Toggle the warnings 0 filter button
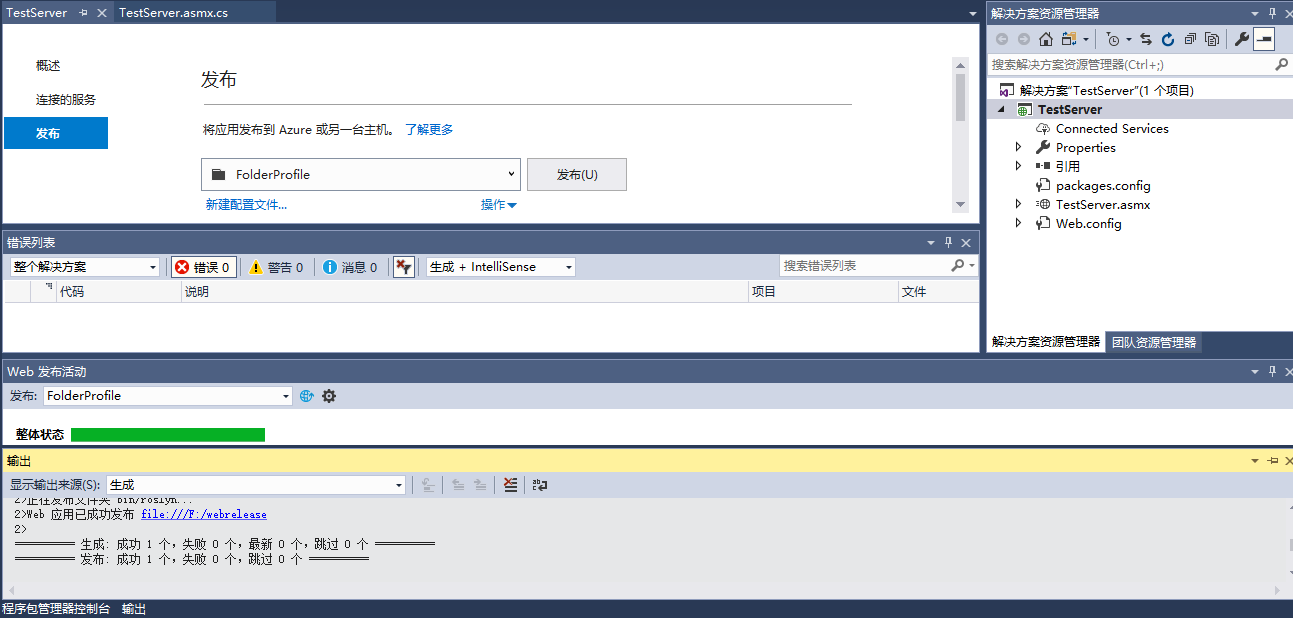The height and width of the screenshot is (618, 1293). 277,267
